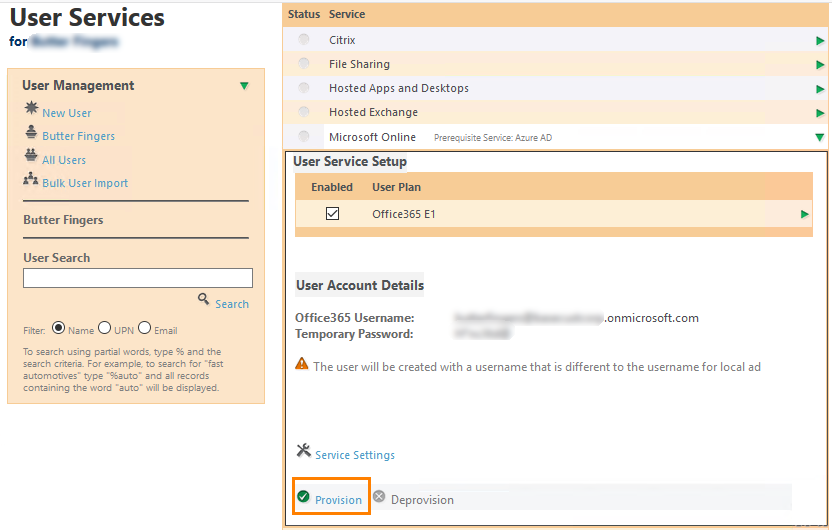Click the Citrix status indicator circle
Viewport: 832px width, 530px height.
click(x=304, y=39)
